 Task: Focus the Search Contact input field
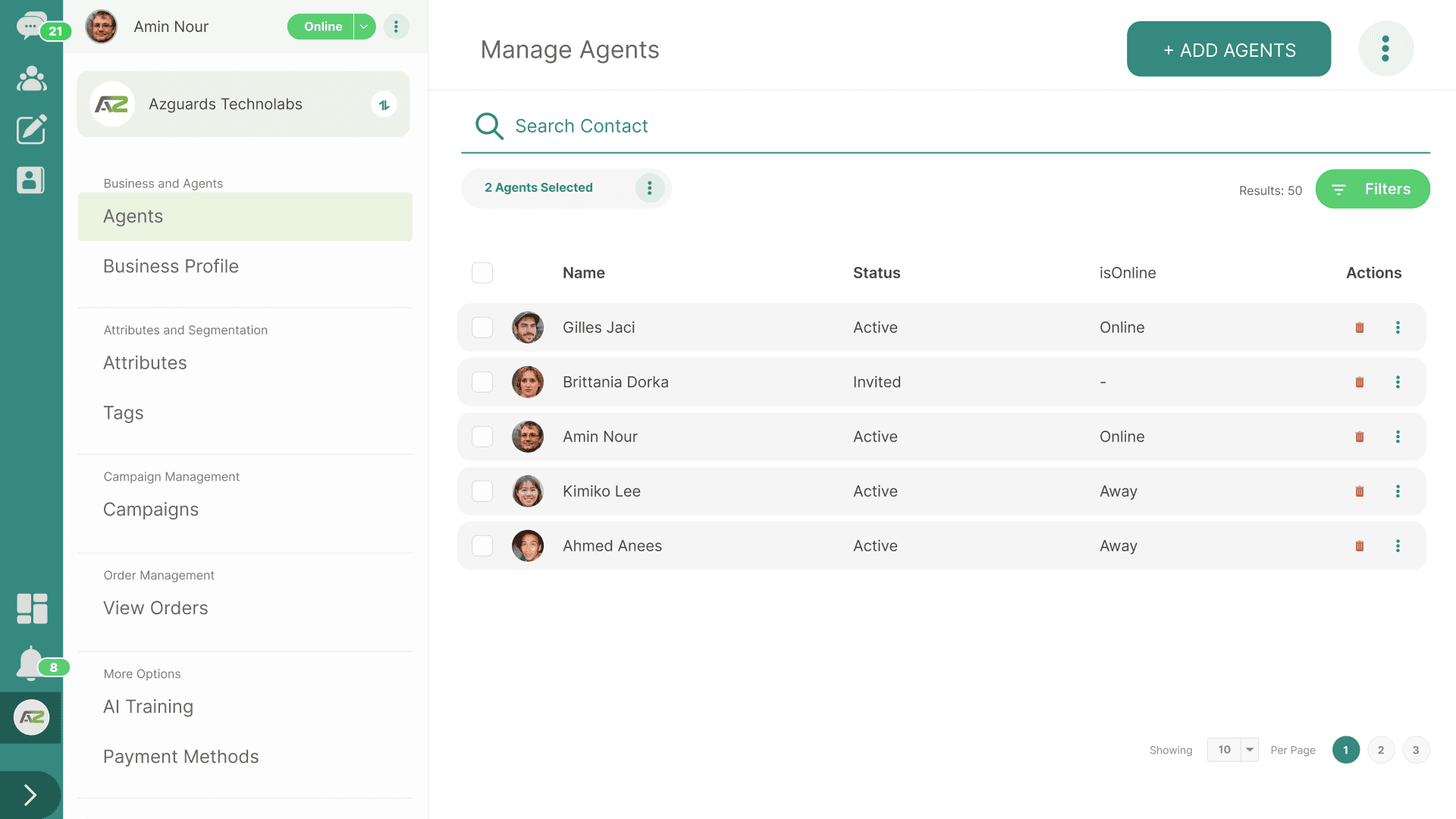click(946, 126)
